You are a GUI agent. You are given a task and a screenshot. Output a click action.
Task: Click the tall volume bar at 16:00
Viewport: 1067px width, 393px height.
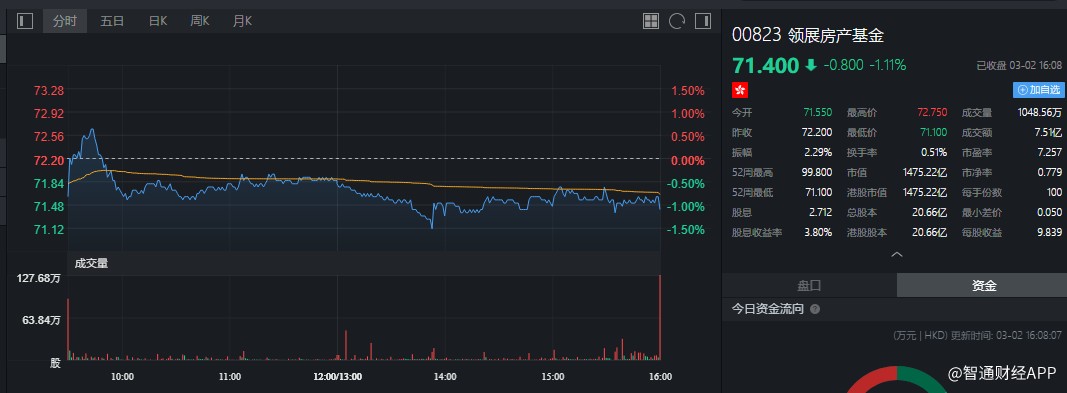click(x=660, y=317)
